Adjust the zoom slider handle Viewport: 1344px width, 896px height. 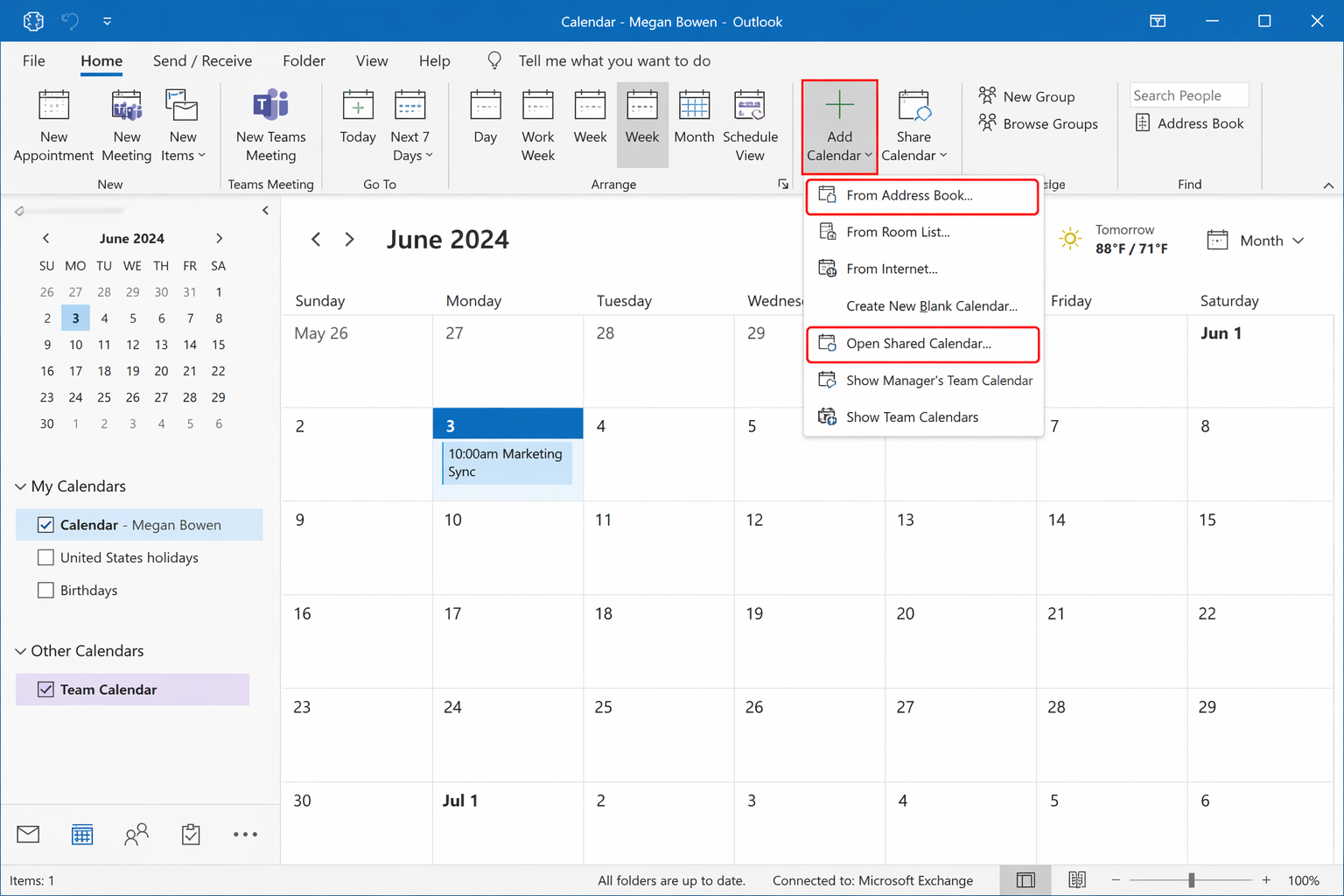1191,880
